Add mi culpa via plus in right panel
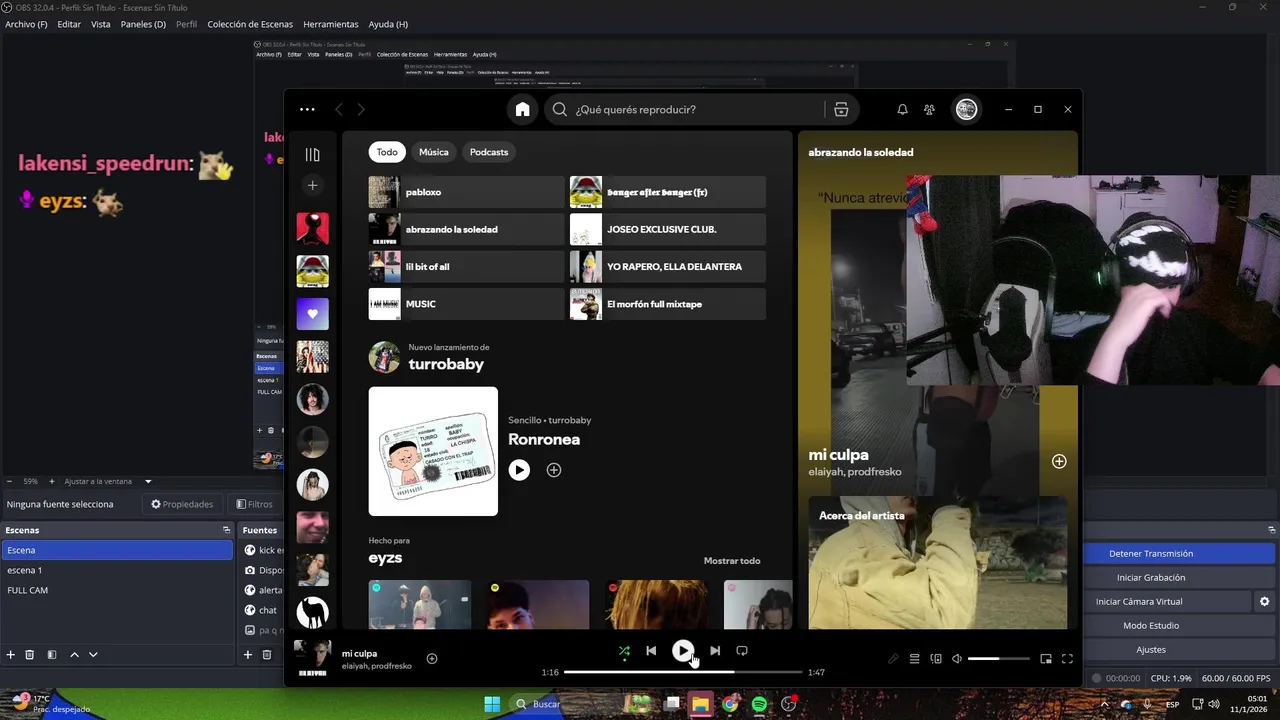This screenshot has height=720, width=1280. click(1059, 461)
